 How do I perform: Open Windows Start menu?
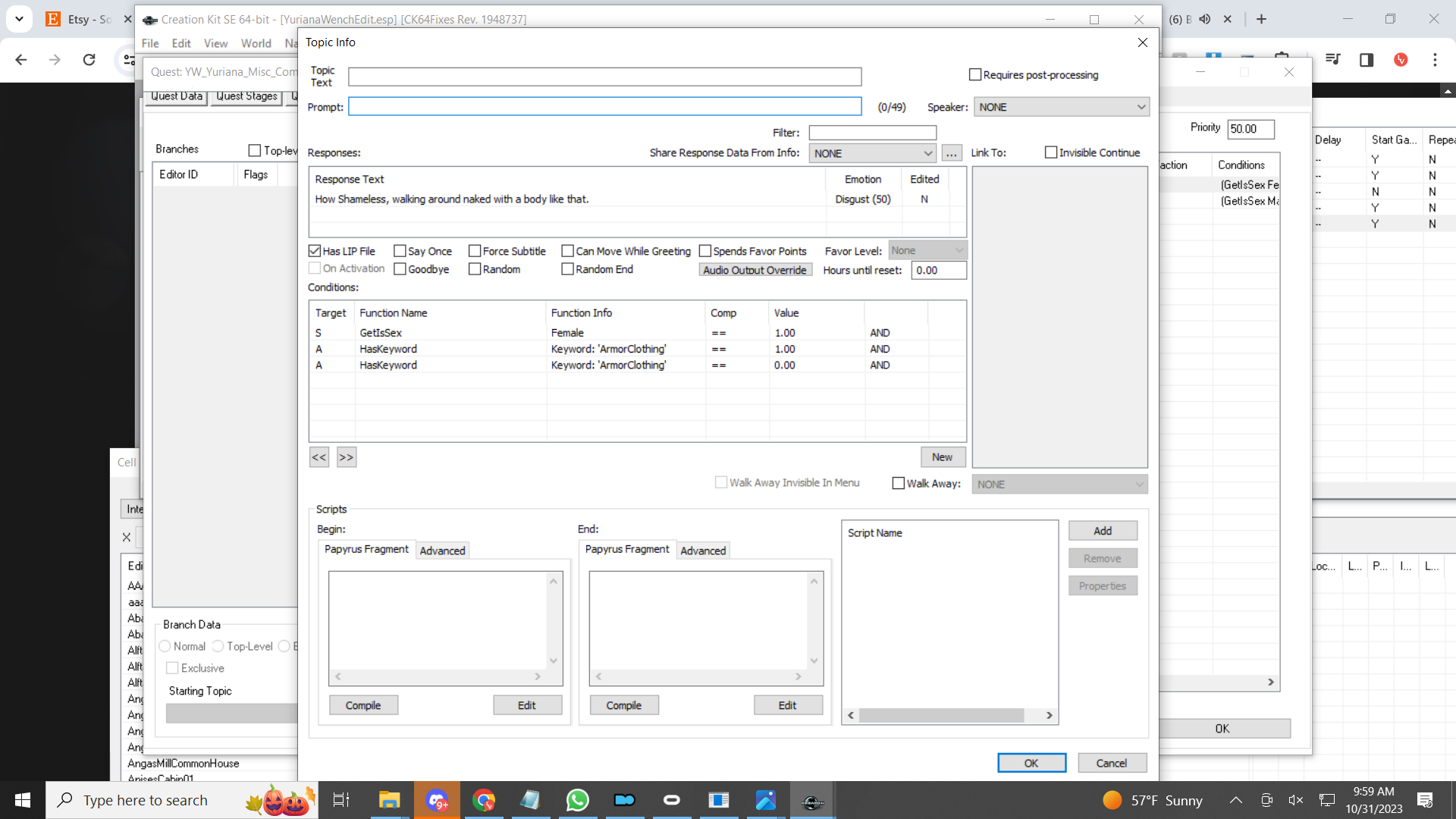click(x=23, y=800)
